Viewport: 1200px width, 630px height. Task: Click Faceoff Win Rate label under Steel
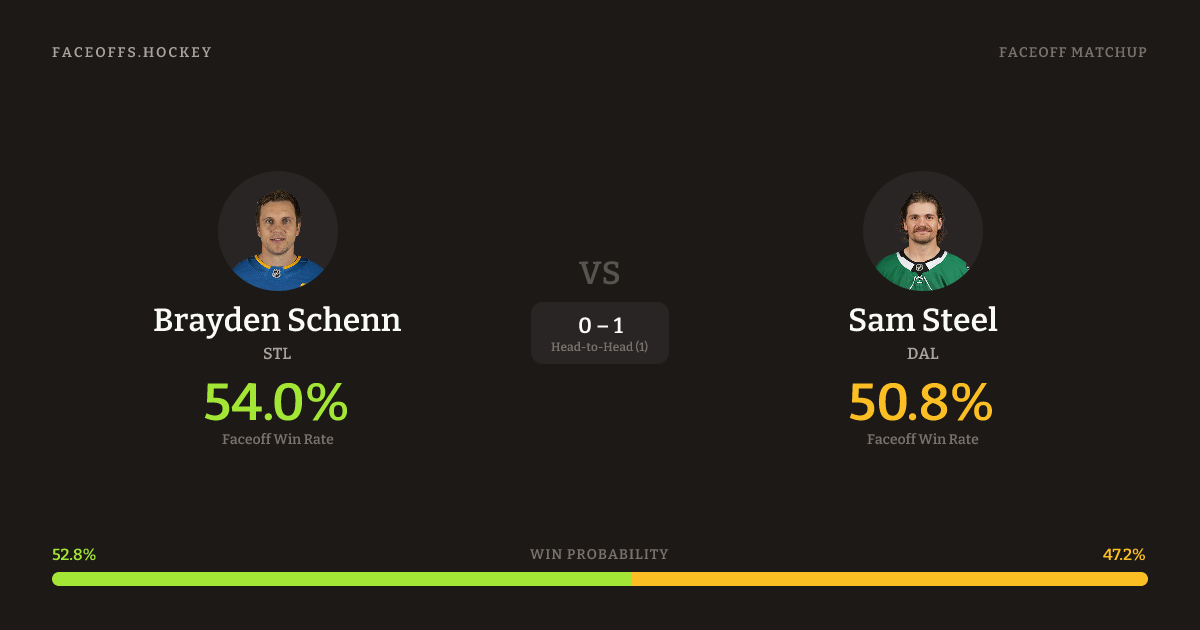pyautogui.click(x=923, y=439)
